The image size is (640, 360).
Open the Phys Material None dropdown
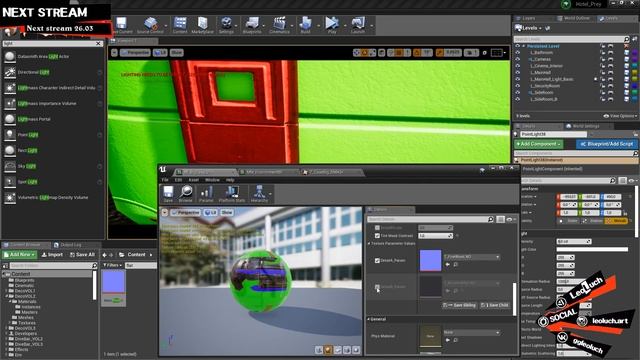click(x=472, y=332)
